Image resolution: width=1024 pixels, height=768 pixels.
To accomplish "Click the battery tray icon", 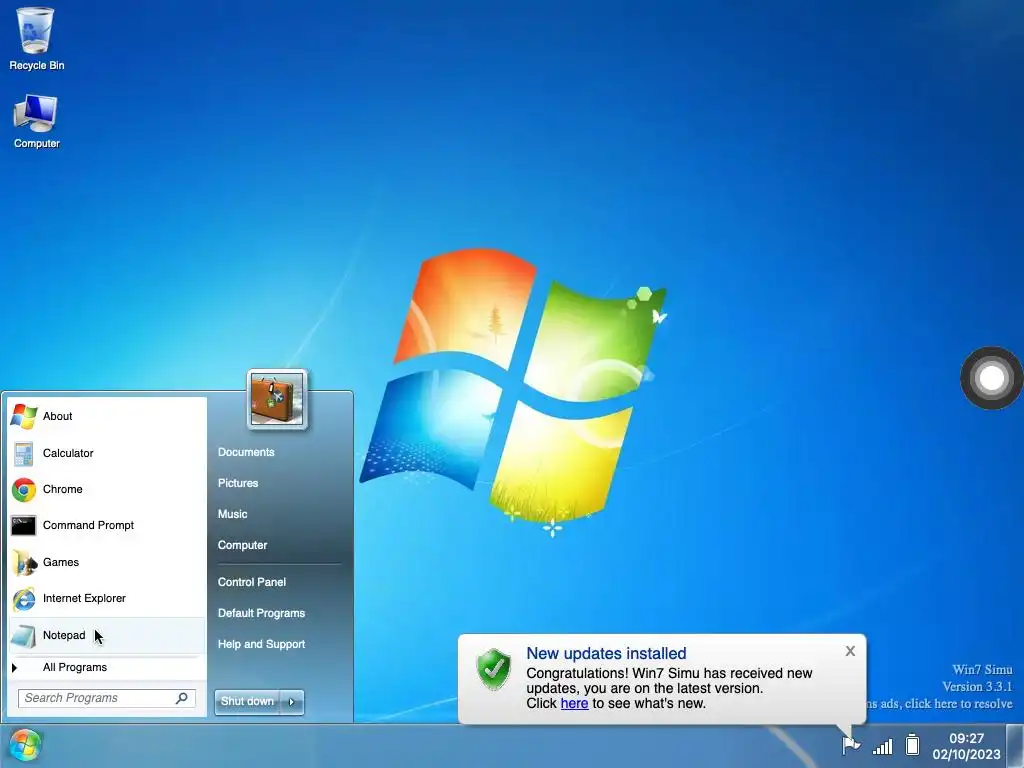I will pyautogui.click(x=912, y=745).
